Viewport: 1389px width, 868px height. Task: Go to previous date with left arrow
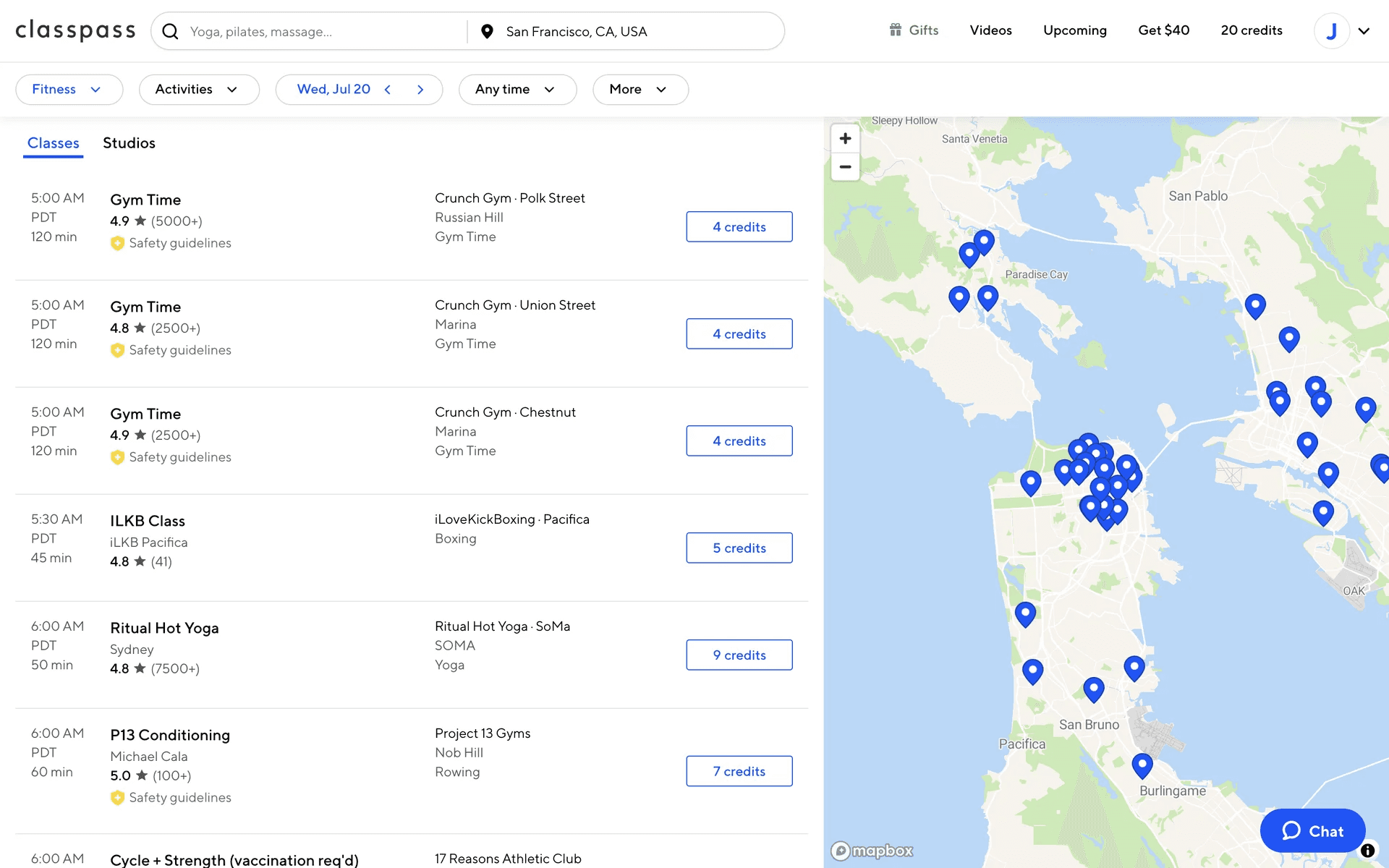click(x=388, y=90)
